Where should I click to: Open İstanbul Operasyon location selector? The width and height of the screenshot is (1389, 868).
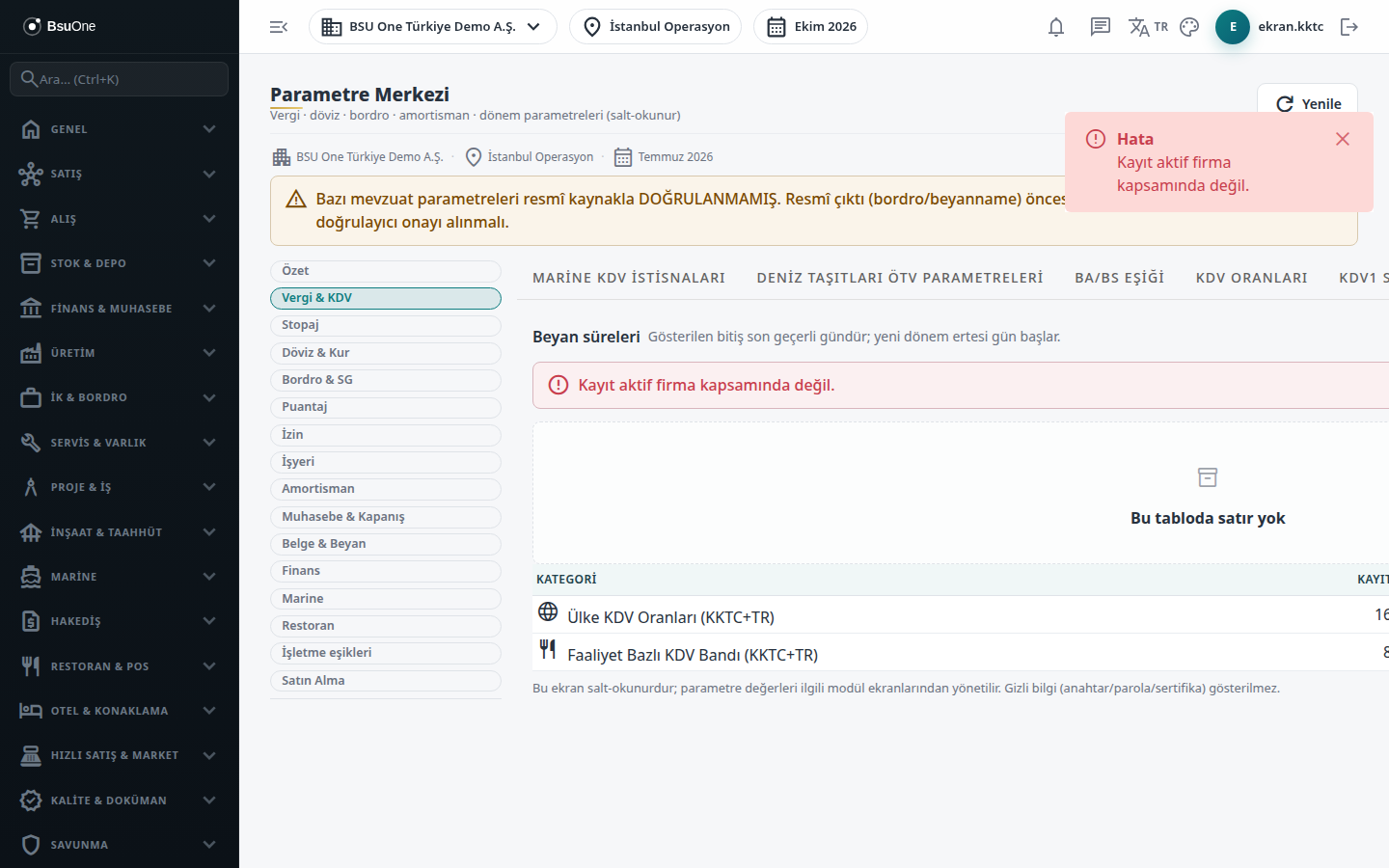655,27
